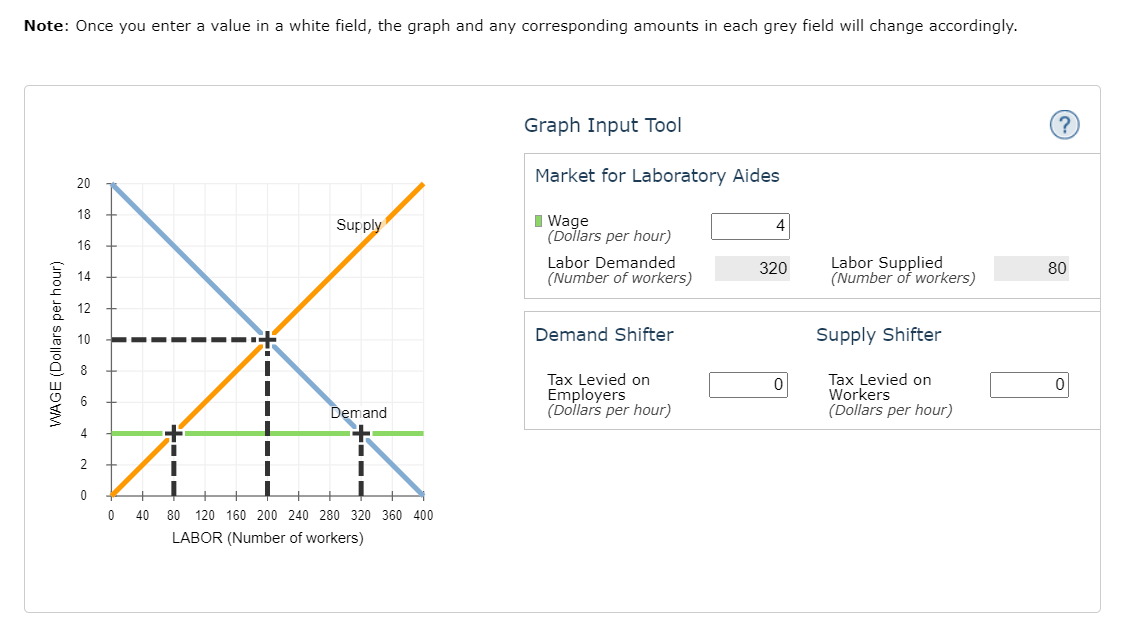Viewport: 1142px width, 623px height.
Task: Click the top of the orange supply curve
Action: pos(420,187)
